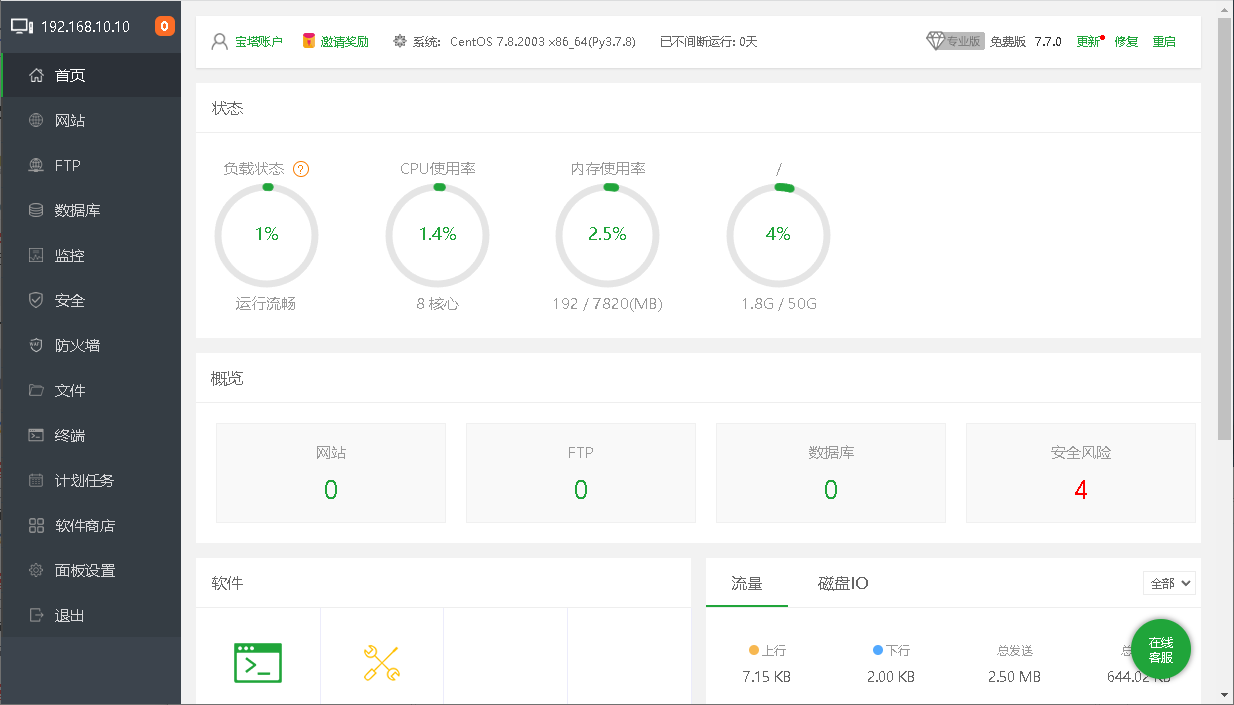Click the invite reward gift icon
1234x705 pixels.
pos(309,42)
